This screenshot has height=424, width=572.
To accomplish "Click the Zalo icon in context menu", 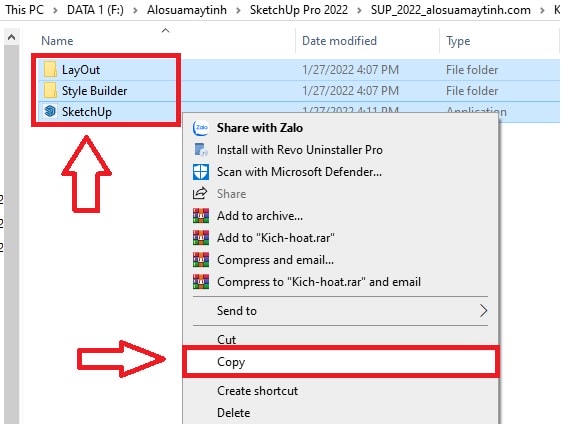I will (201, 128).
